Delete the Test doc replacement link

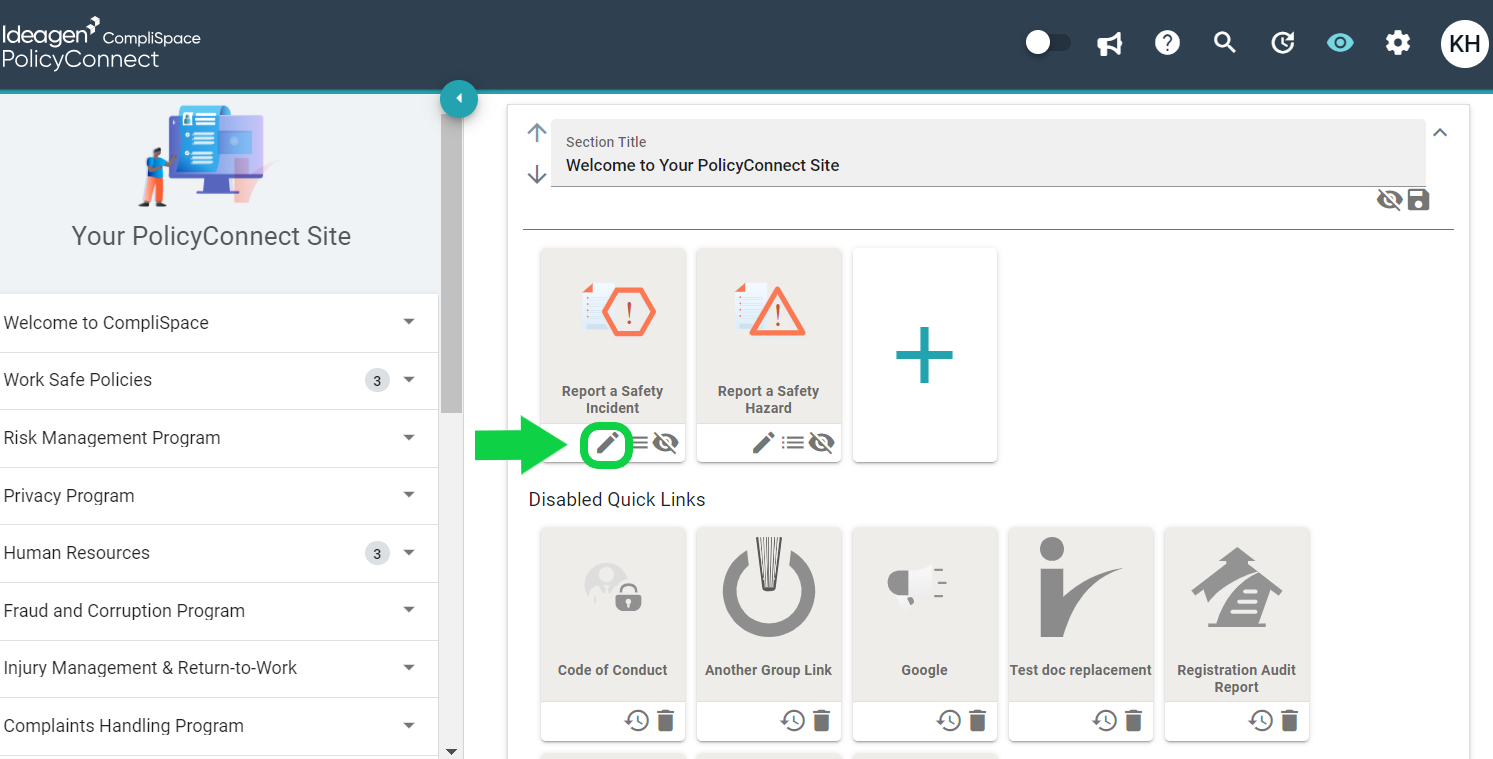[x=1134, y=720]
